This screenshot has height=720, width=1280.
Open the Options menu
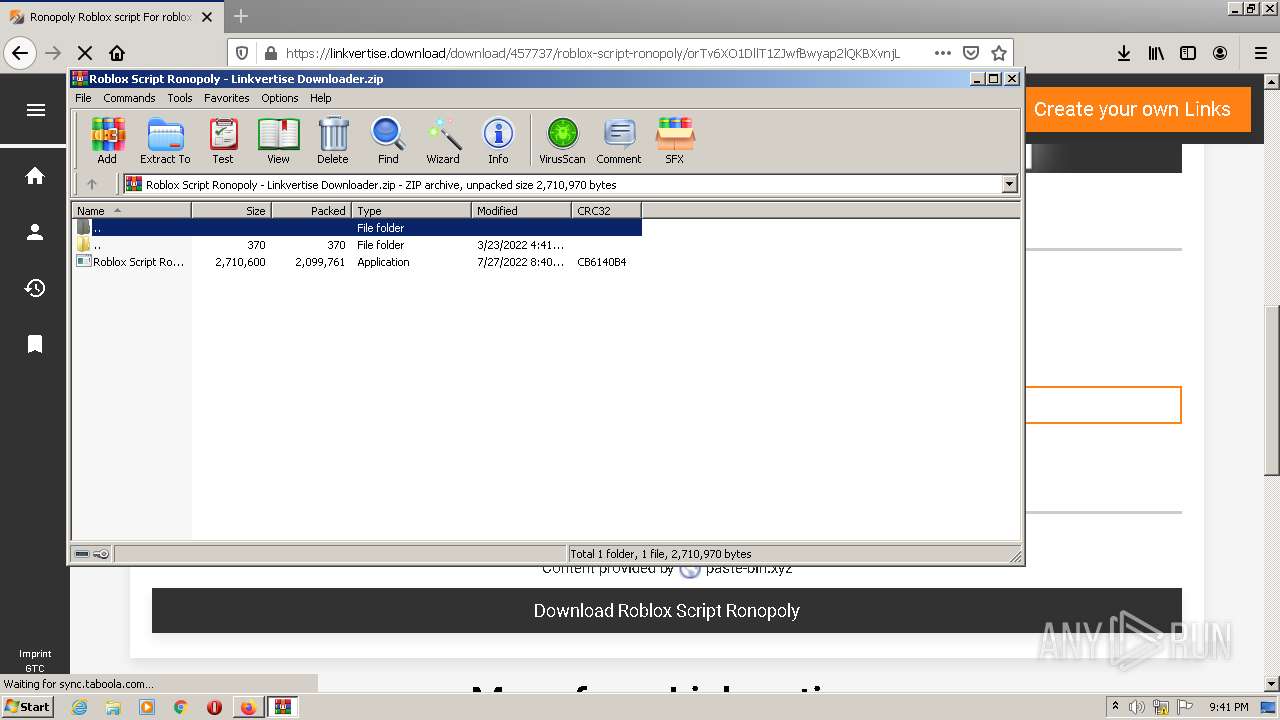280,98
